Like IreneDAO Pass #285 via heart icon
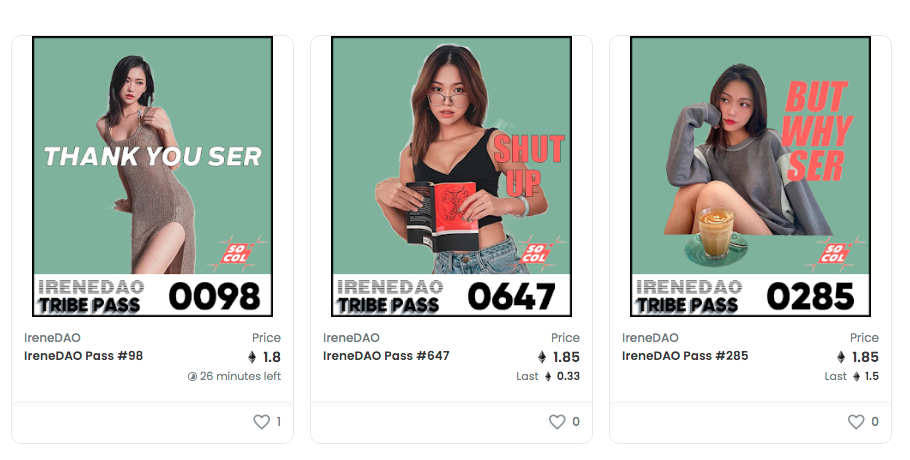This screenshot has width=910, height=460. [x=856, y=422]
